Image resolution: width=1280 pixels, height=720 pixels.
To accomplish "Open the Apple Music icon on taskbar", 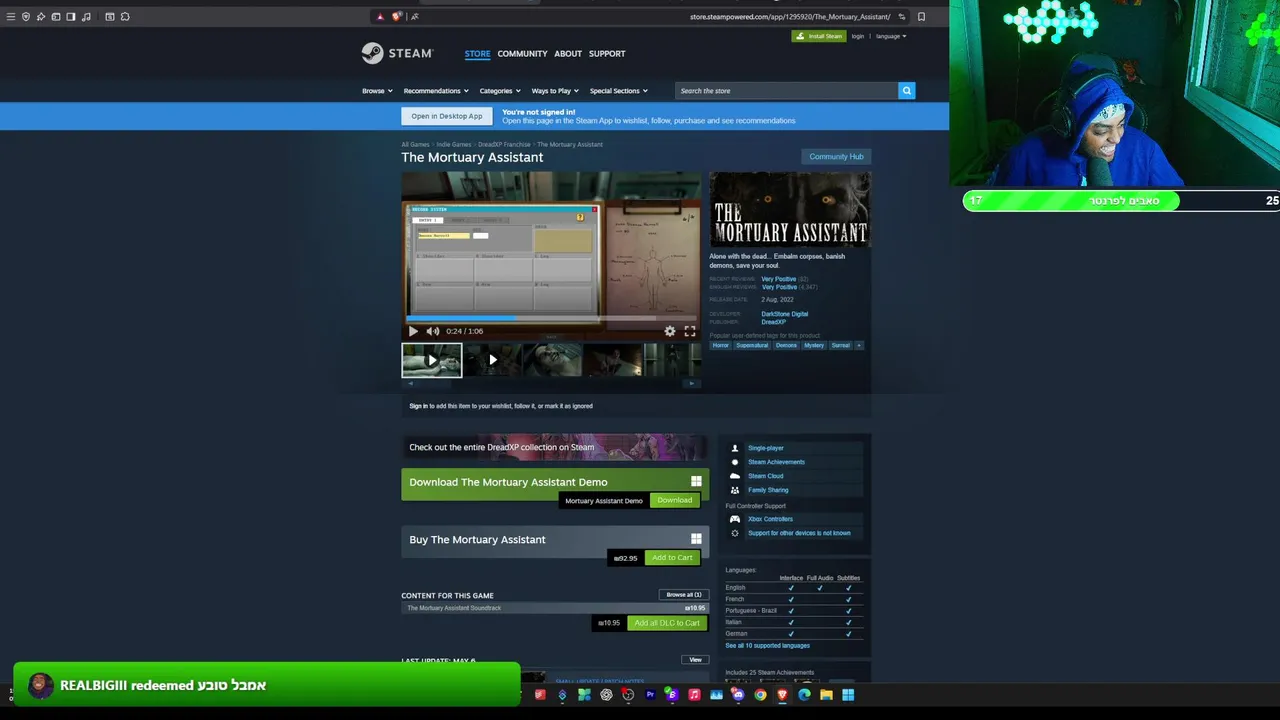I will [x=694, y=695].
